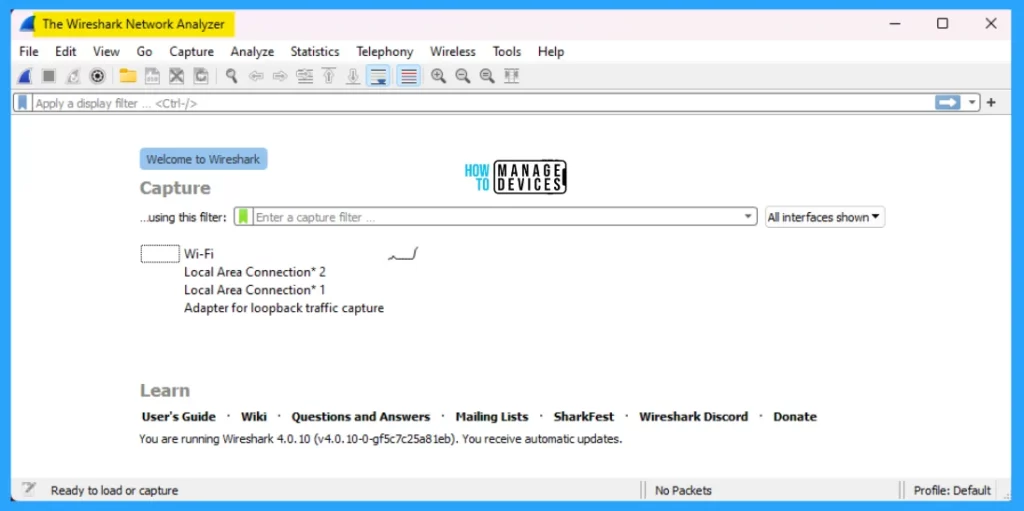This screenshot has width=1024, height=511.
Task: Click the Welcome to Wireshark button
Action: (203, 159)
